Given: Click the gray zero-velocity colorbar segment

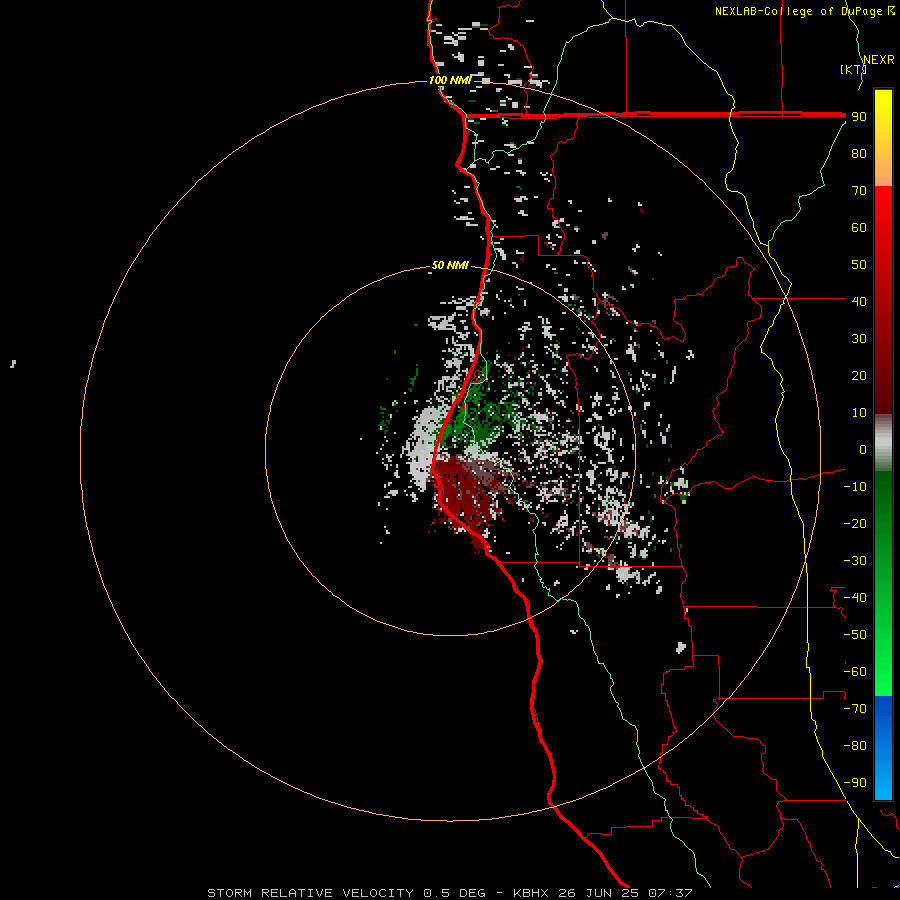Looking at the screenshot, I should [883, 443].
